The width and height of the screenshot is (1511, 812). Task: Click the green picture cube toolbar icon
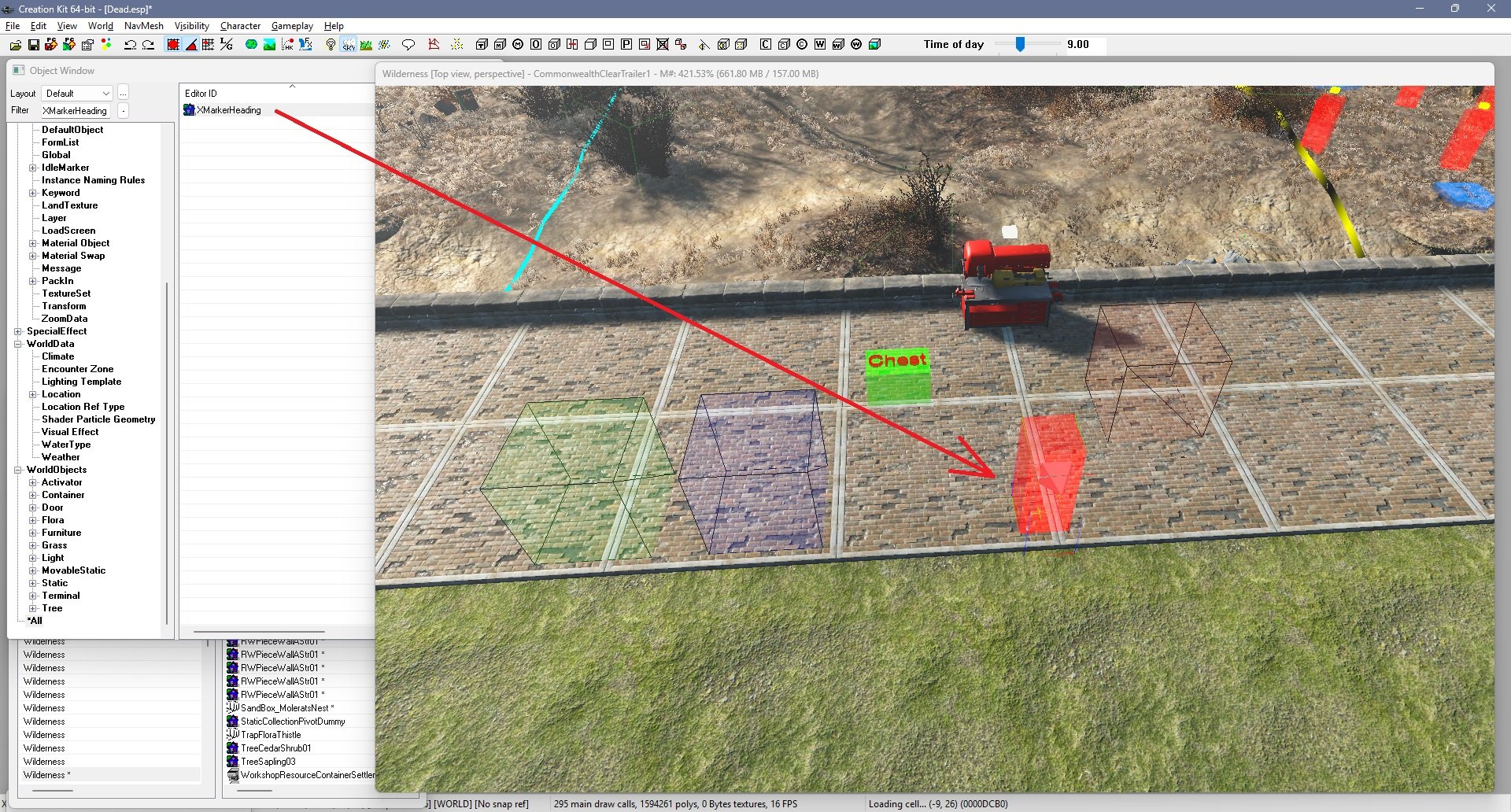874,45
